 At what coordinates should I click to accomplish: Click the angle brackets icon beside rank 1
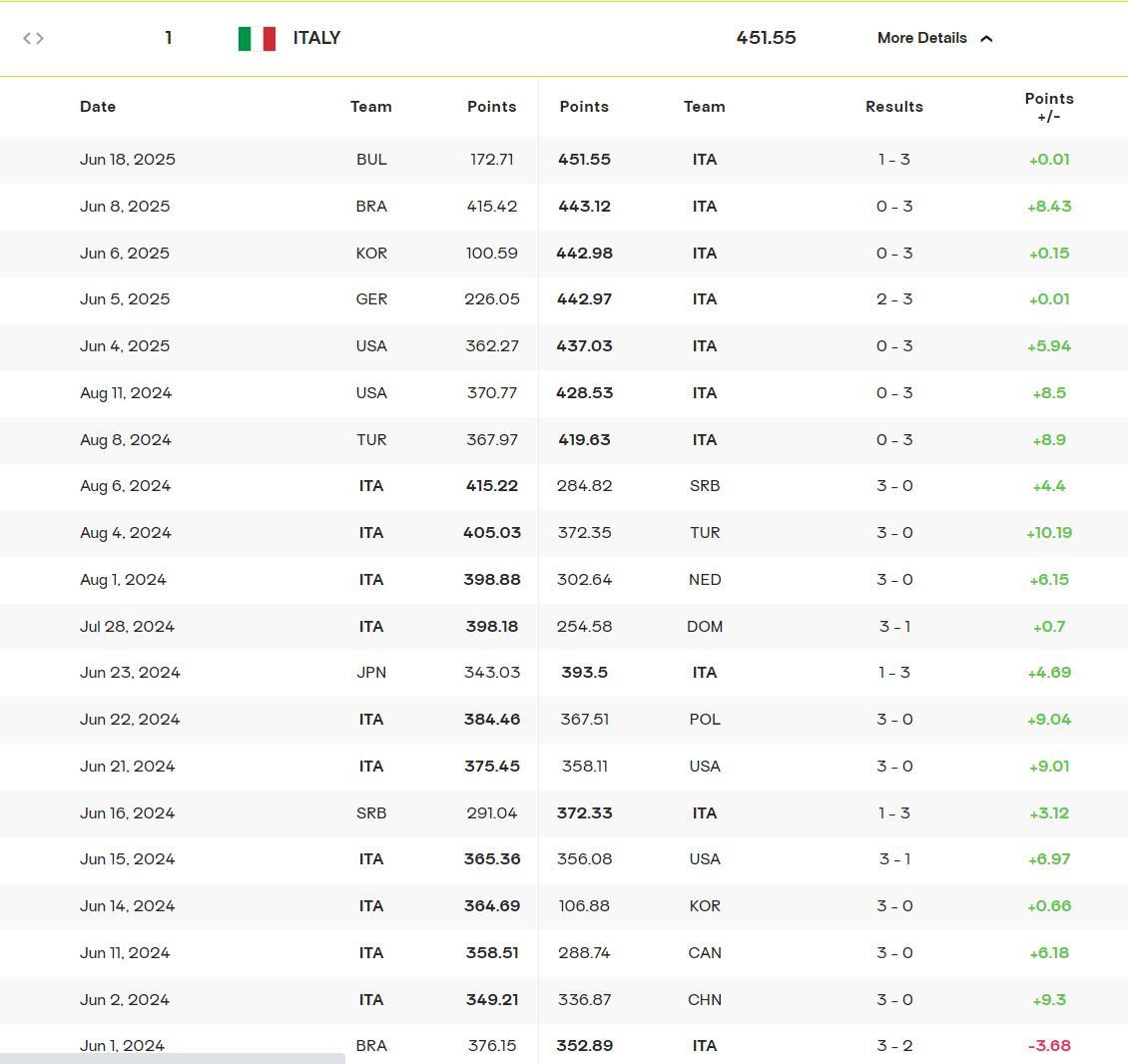[33, 38]
